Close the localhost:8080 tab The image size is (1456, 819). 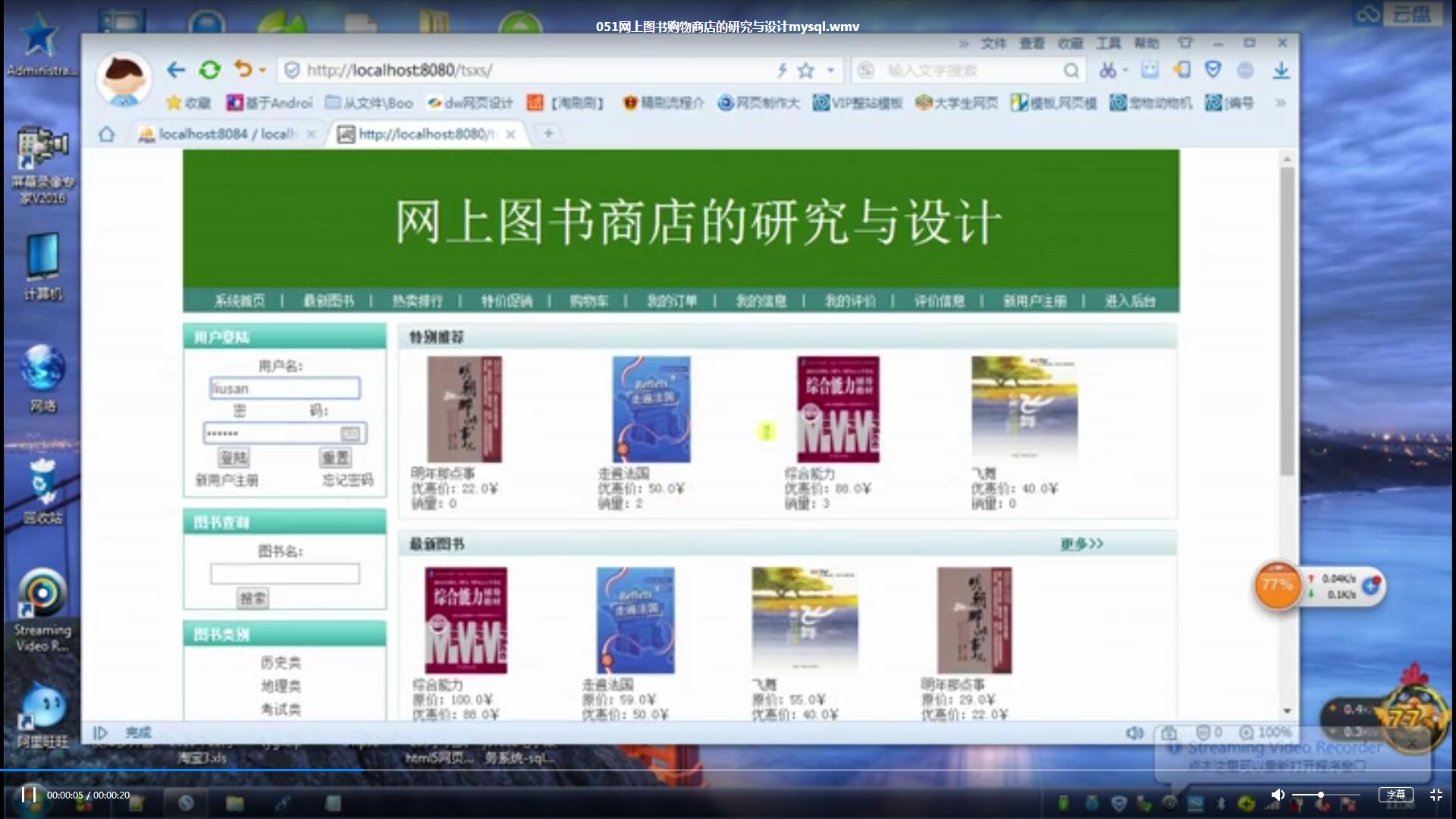pos(510,134)
